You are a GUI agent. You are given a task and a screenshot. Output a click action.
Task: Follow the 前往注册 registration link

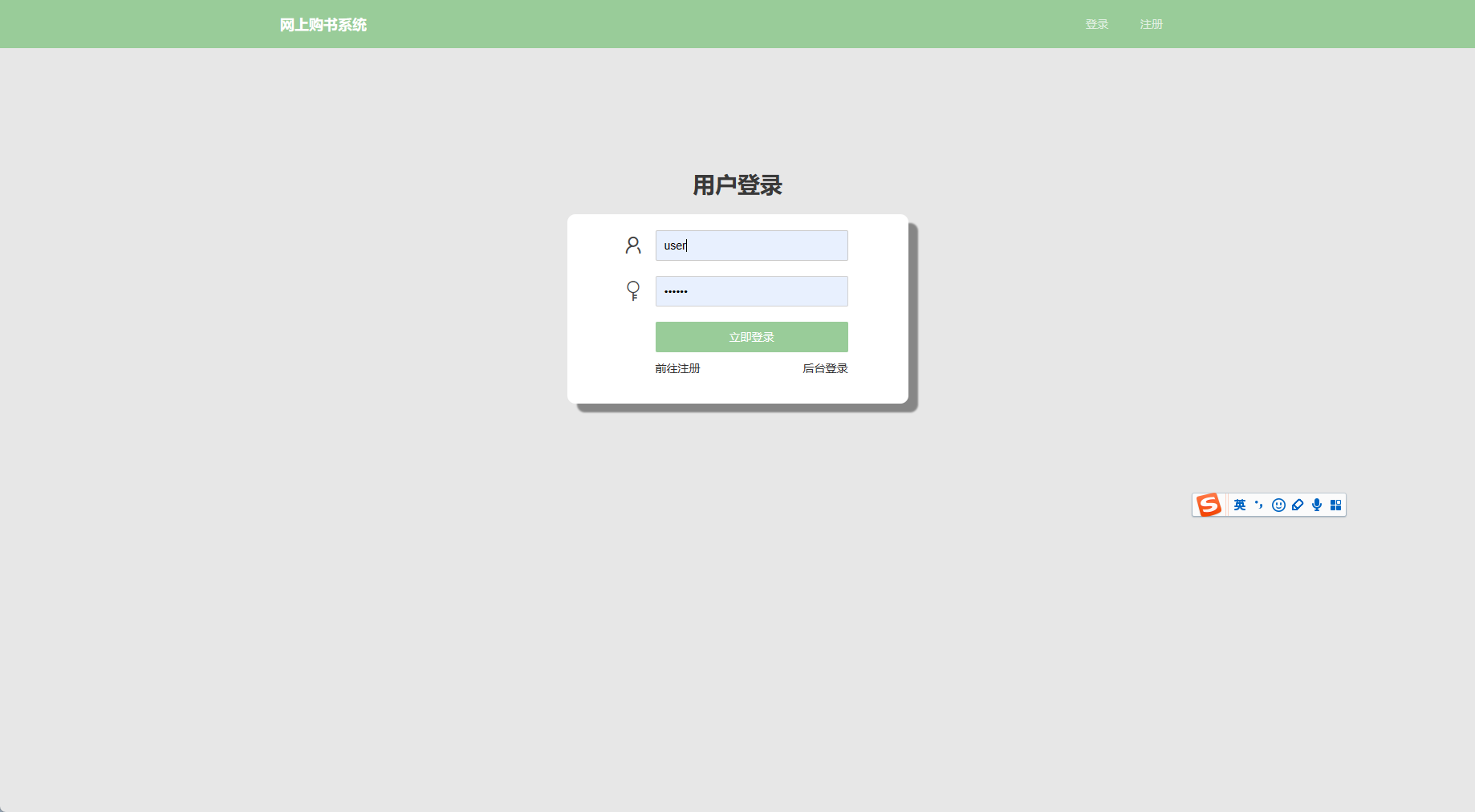point(677,368)
